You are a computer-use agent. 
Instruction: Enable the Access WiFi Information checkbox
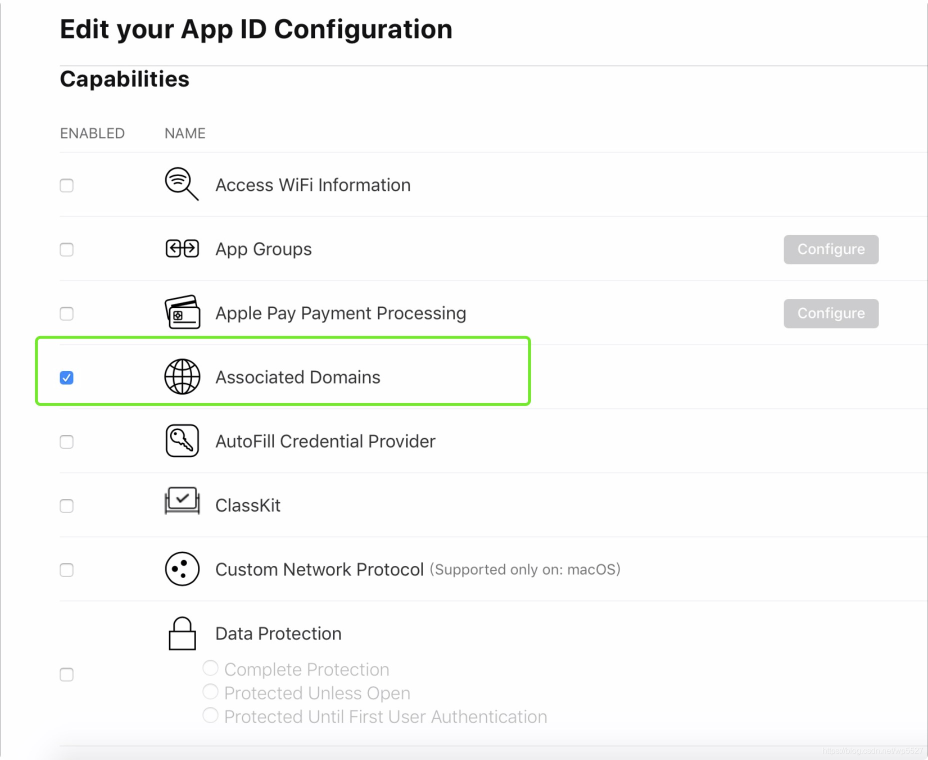click(67, 185)
